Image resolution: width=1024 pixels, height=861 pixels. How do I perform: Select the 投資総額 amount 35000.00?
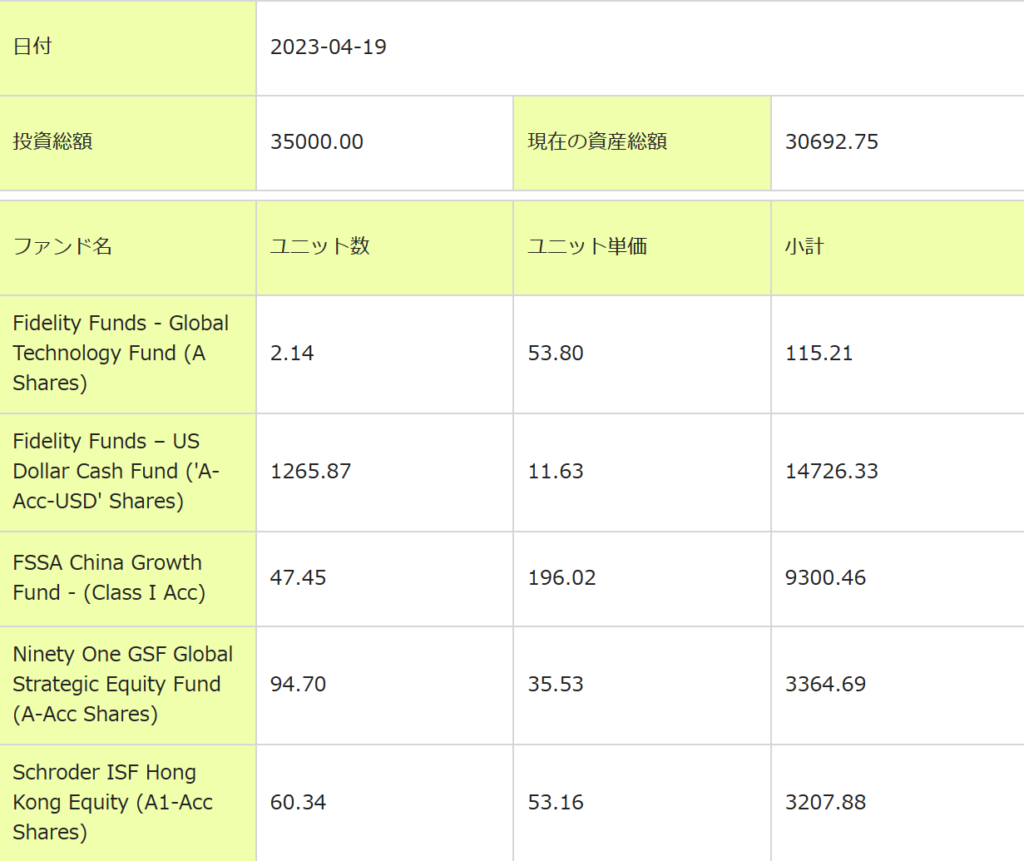point(317,142)
